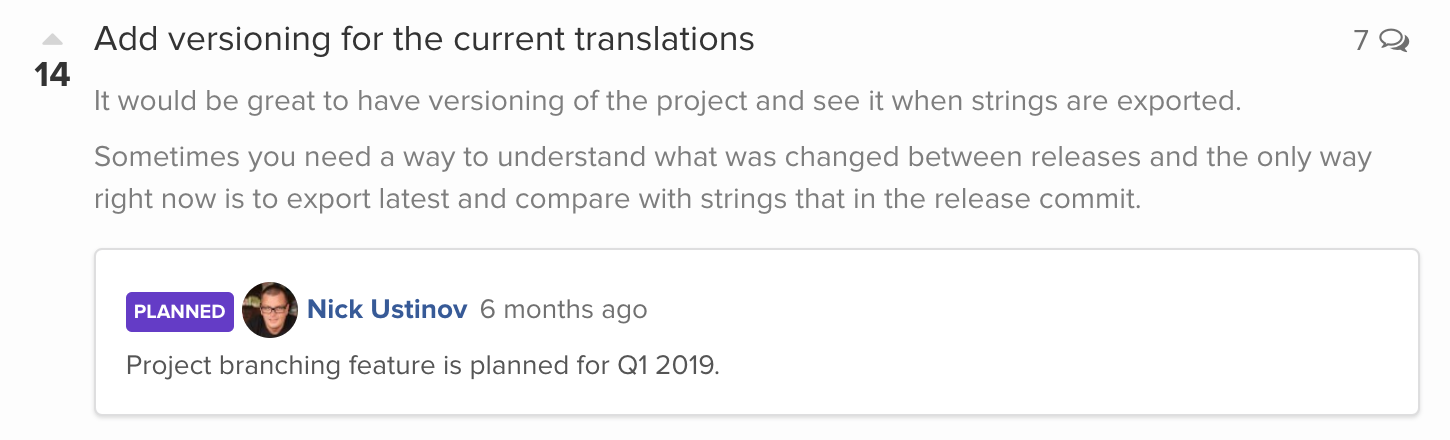1450x440 pixels.
Task: Click Nick Ustinov's avatar photo
Action: click(x=270, y=310)
